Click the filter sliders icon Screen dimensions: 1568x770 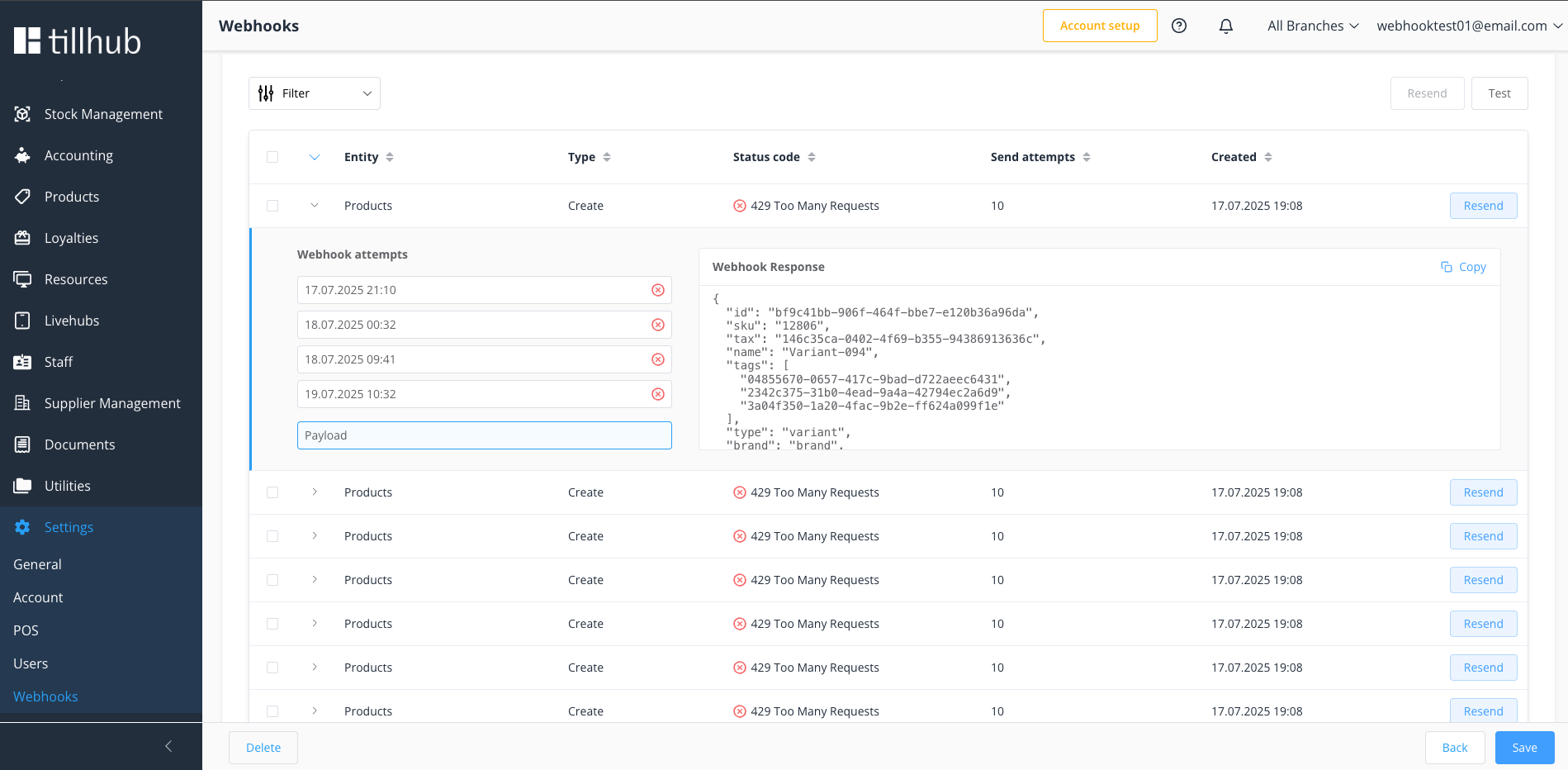click(x=266, y=93)
